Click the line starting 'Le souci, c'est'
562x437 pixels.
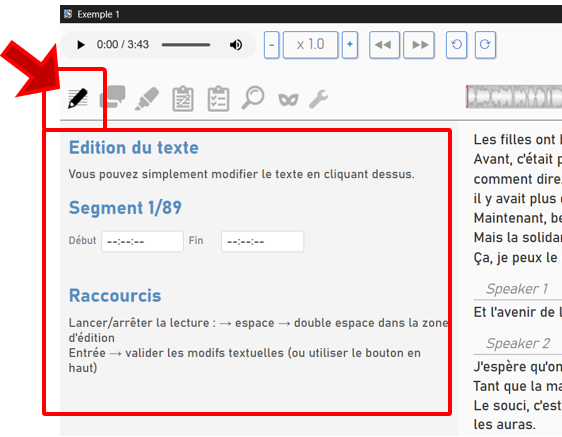[x=518, y=406]
